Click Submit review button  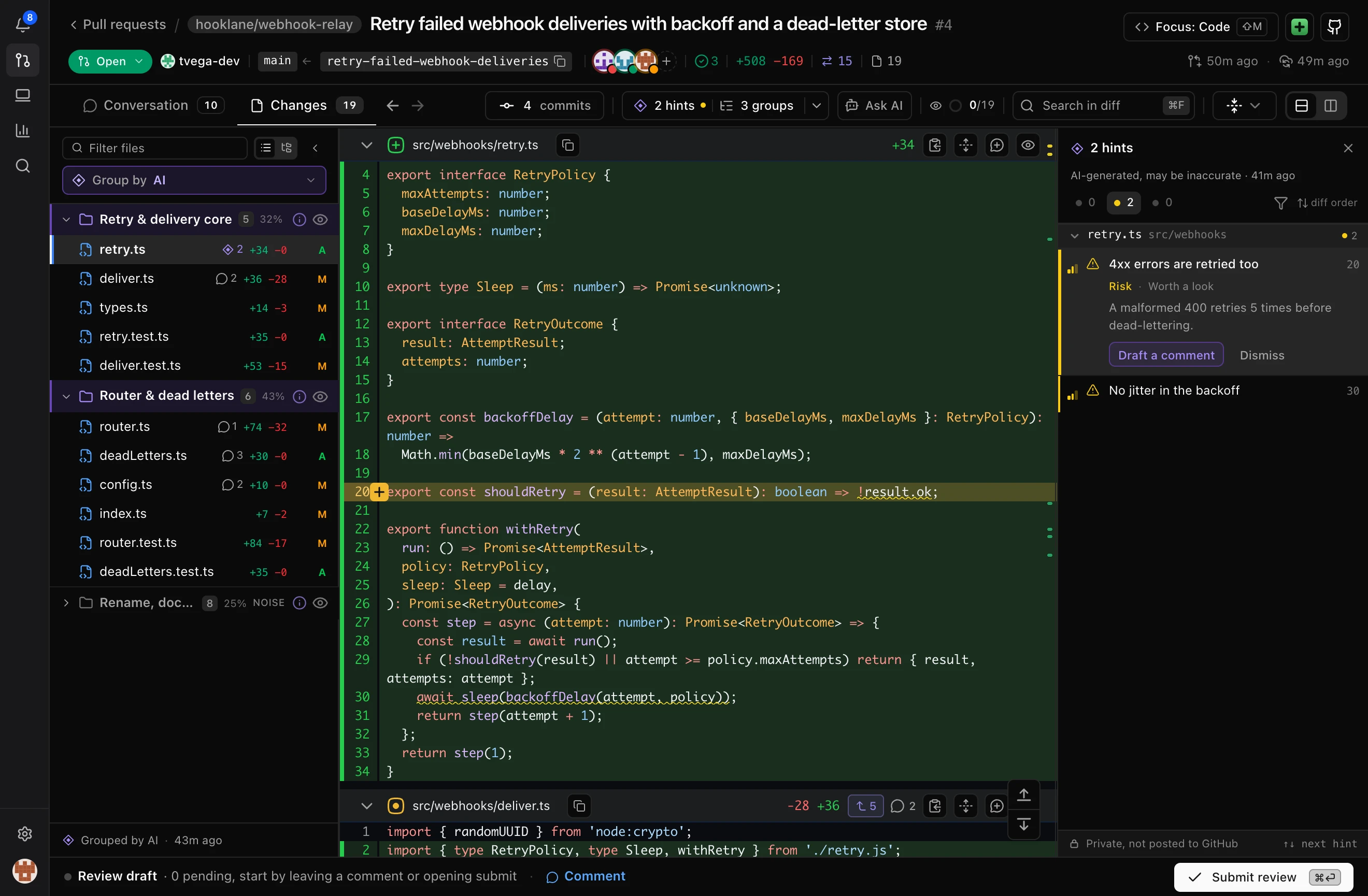pos(1263,876)
